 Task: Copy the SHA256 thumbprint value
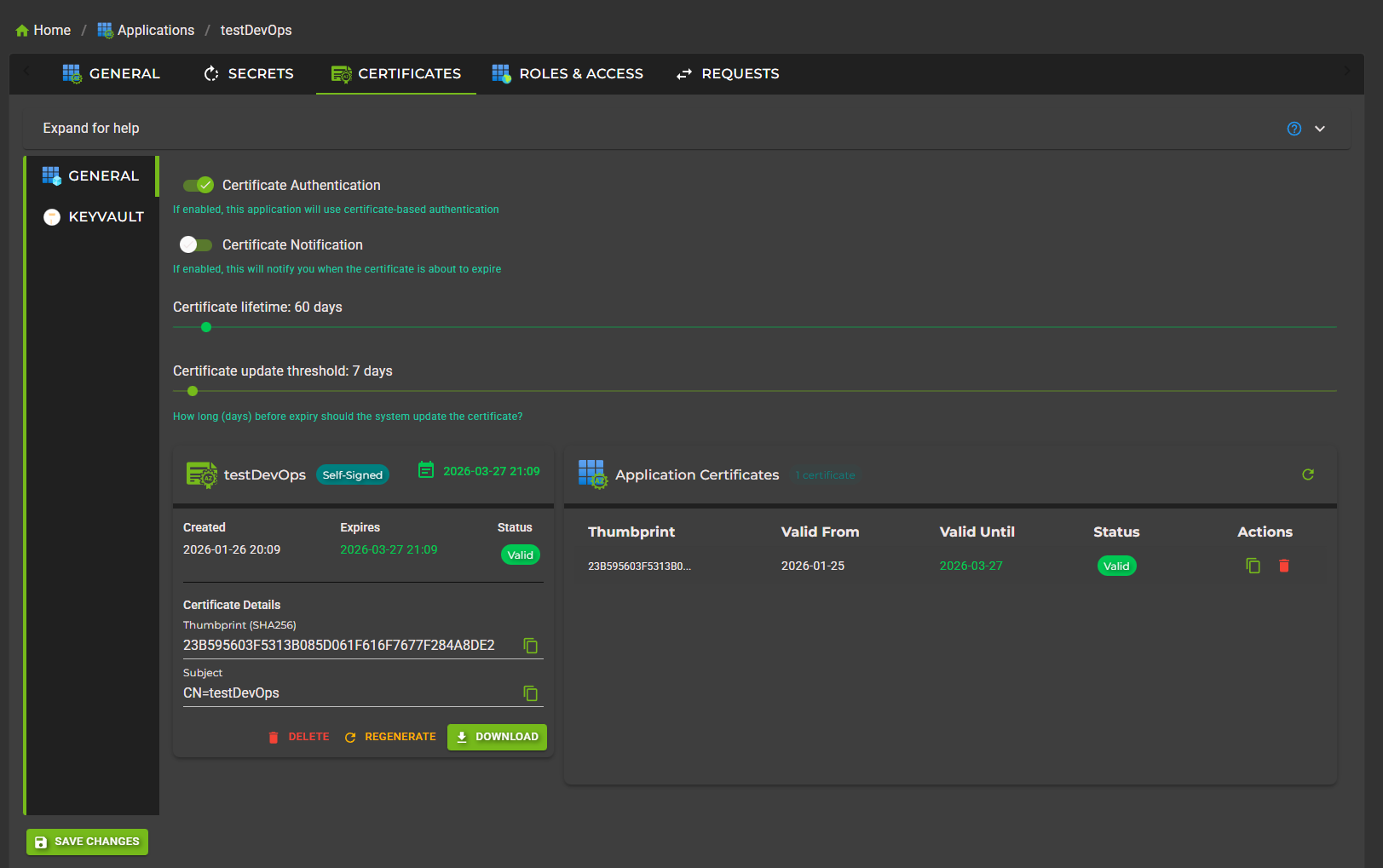point(530,646)
